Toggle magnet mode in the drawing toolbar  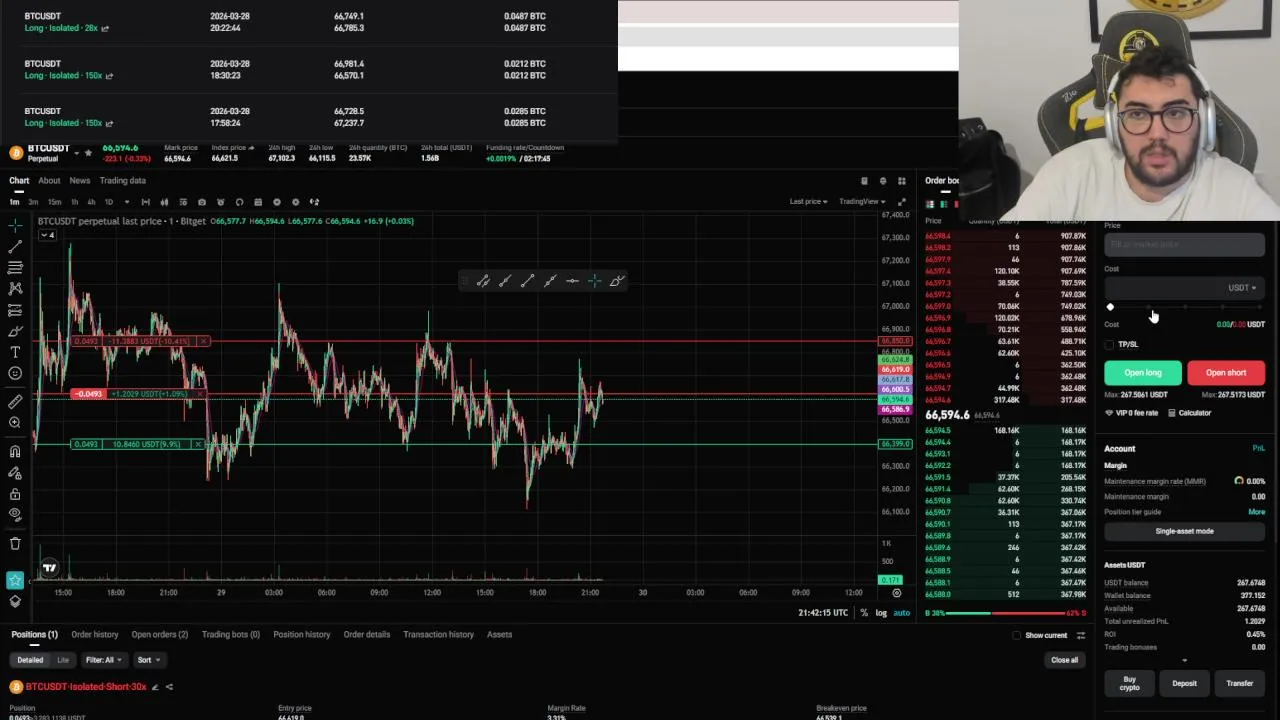coord(15,451)
